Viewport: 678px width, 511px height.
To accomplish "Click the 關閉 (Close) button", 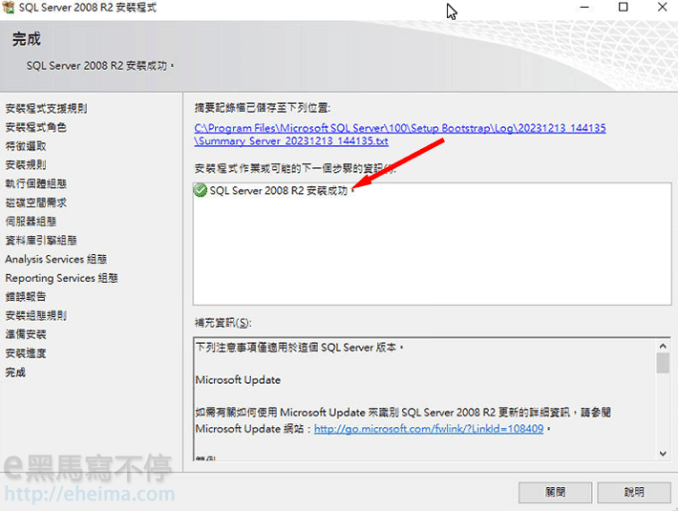I will coord(555,492).
